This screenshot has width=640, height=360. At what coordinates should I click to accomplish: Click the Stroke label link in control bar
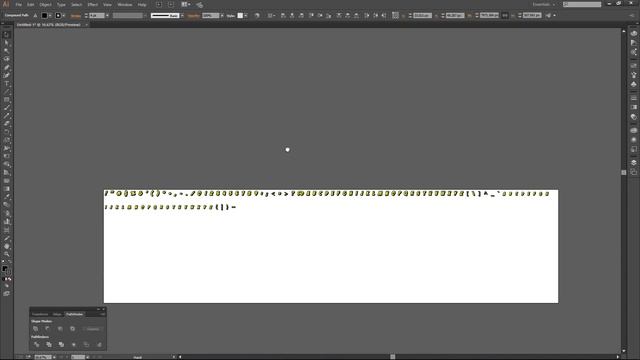(x=76, y=16)
